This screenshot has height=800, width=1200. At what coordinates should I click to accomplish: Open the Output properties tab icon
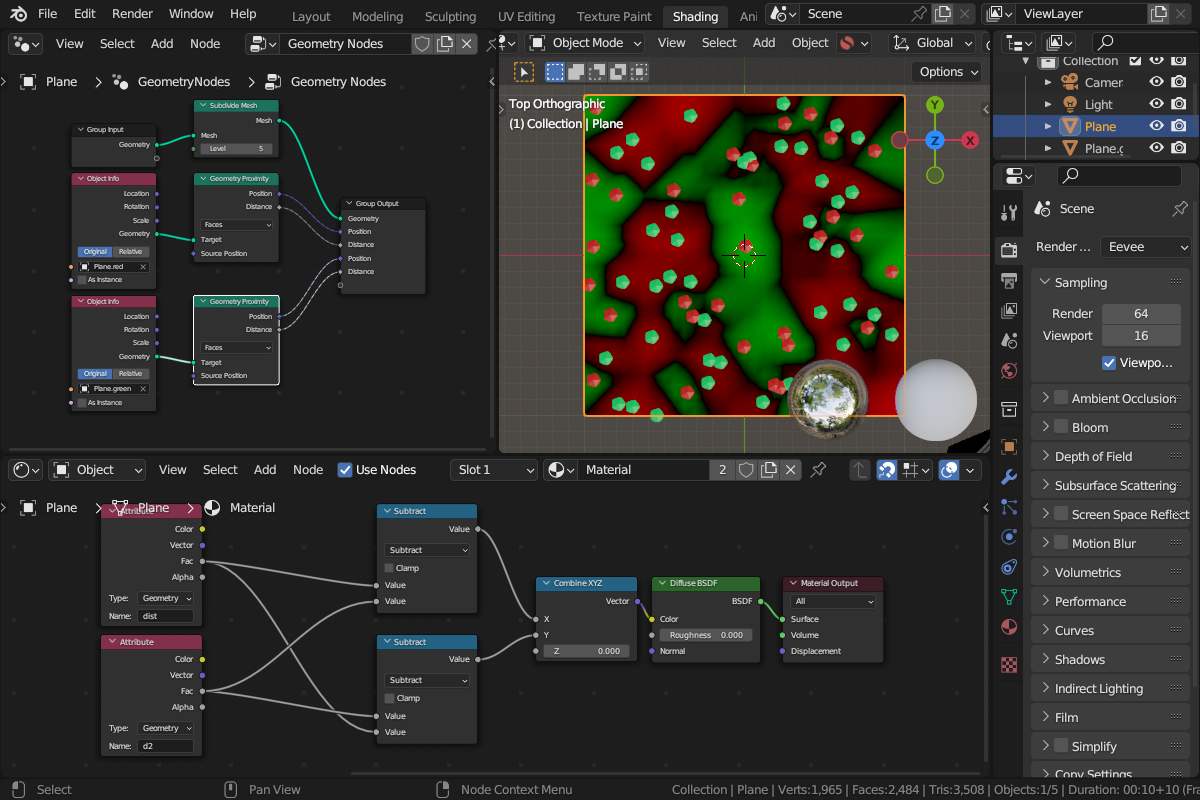(x=1009, y=280)
